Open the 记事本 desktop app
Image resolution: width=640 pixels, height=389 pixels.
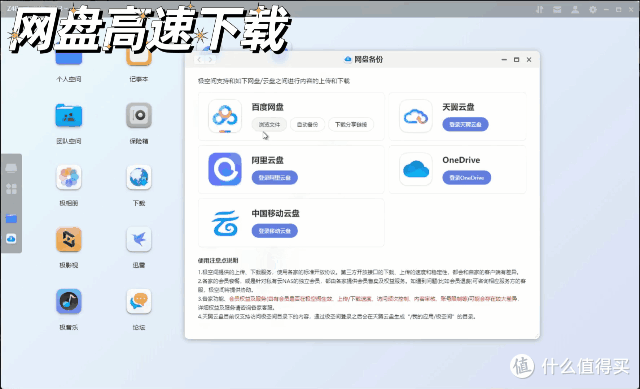tap(139, 55)
